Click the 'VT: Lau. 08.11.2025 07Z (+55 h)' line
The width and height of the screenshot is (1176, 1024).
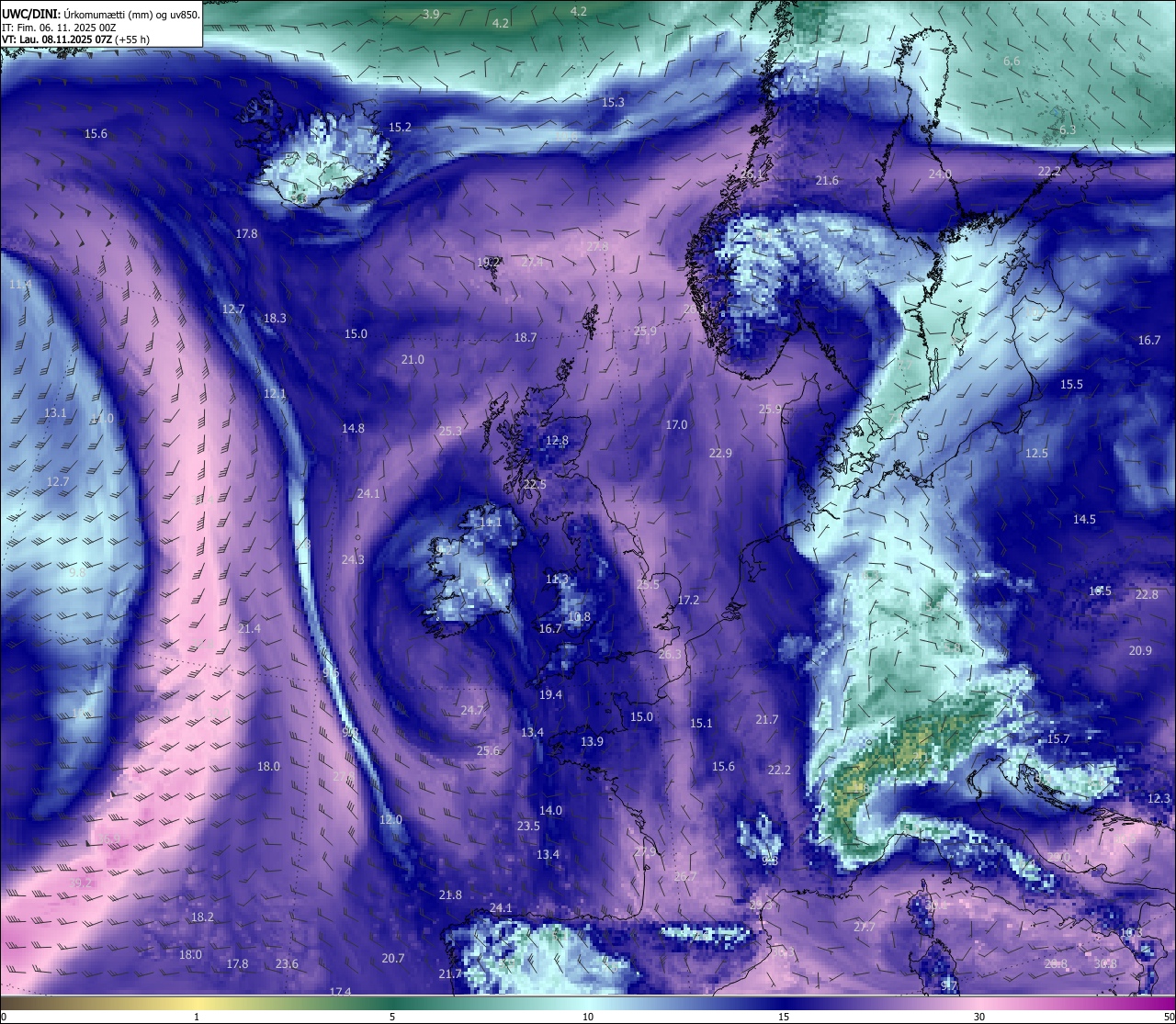point(75,39)
